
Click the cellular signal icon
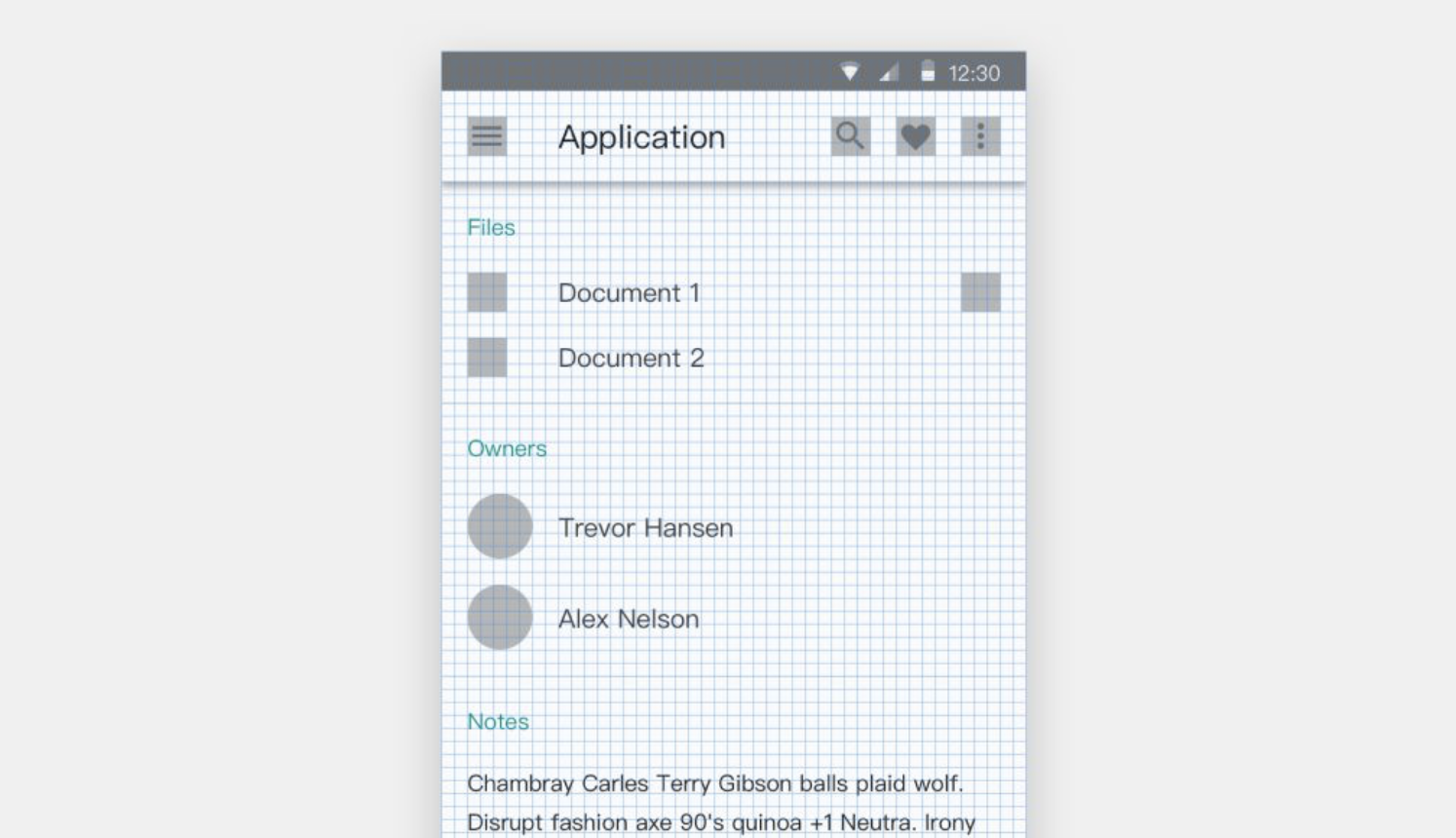coord(888,72)
